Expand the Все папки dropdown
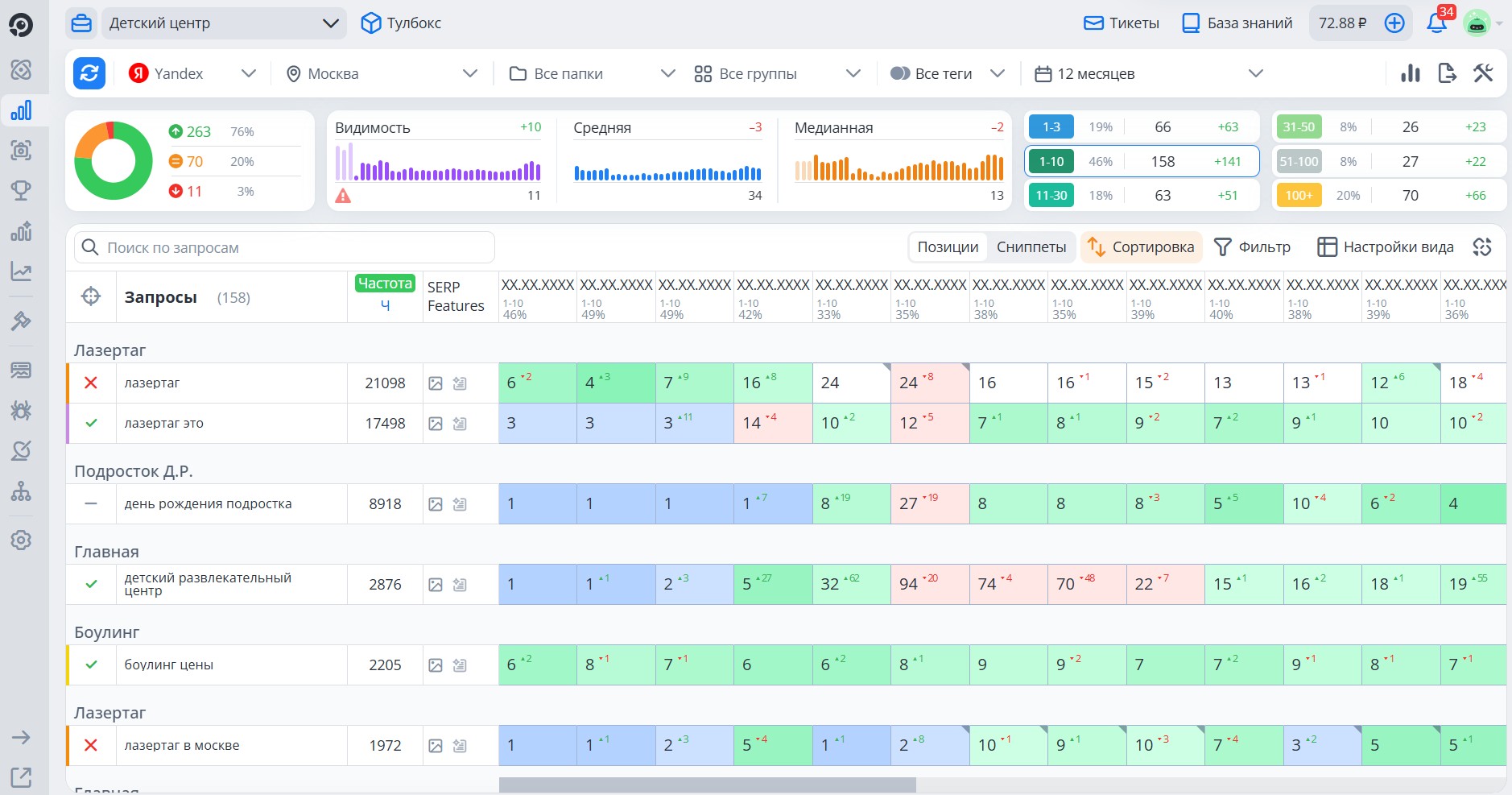The height and width of the screenshot is (795, 1512). coord(592,73)
